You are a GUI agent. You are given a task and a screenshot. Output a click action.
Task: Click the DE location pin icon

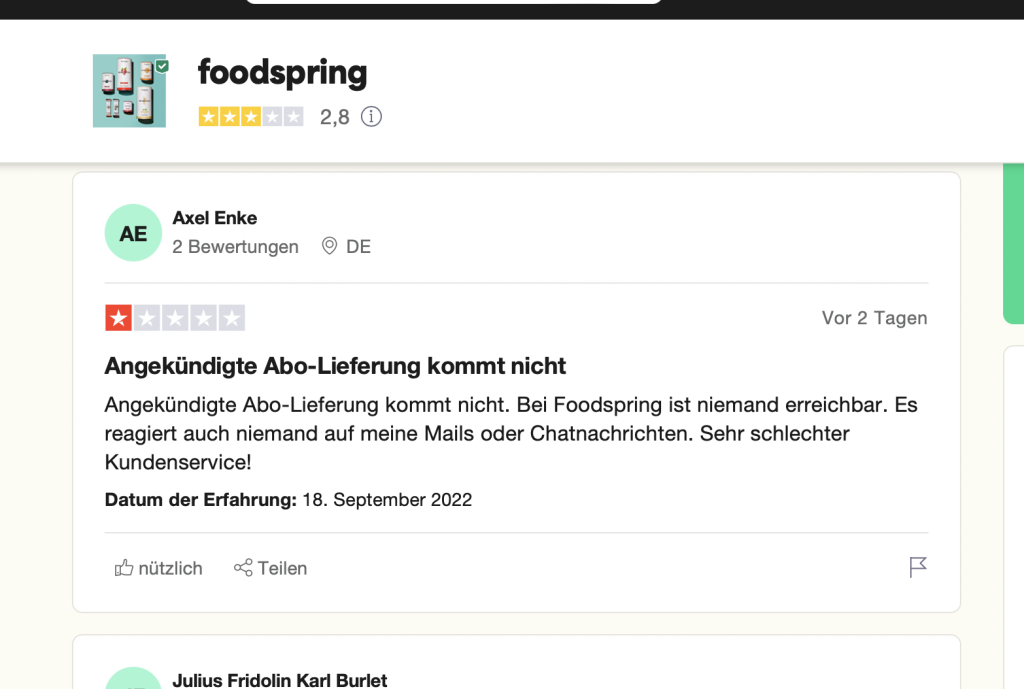click(x=329, y=246)
